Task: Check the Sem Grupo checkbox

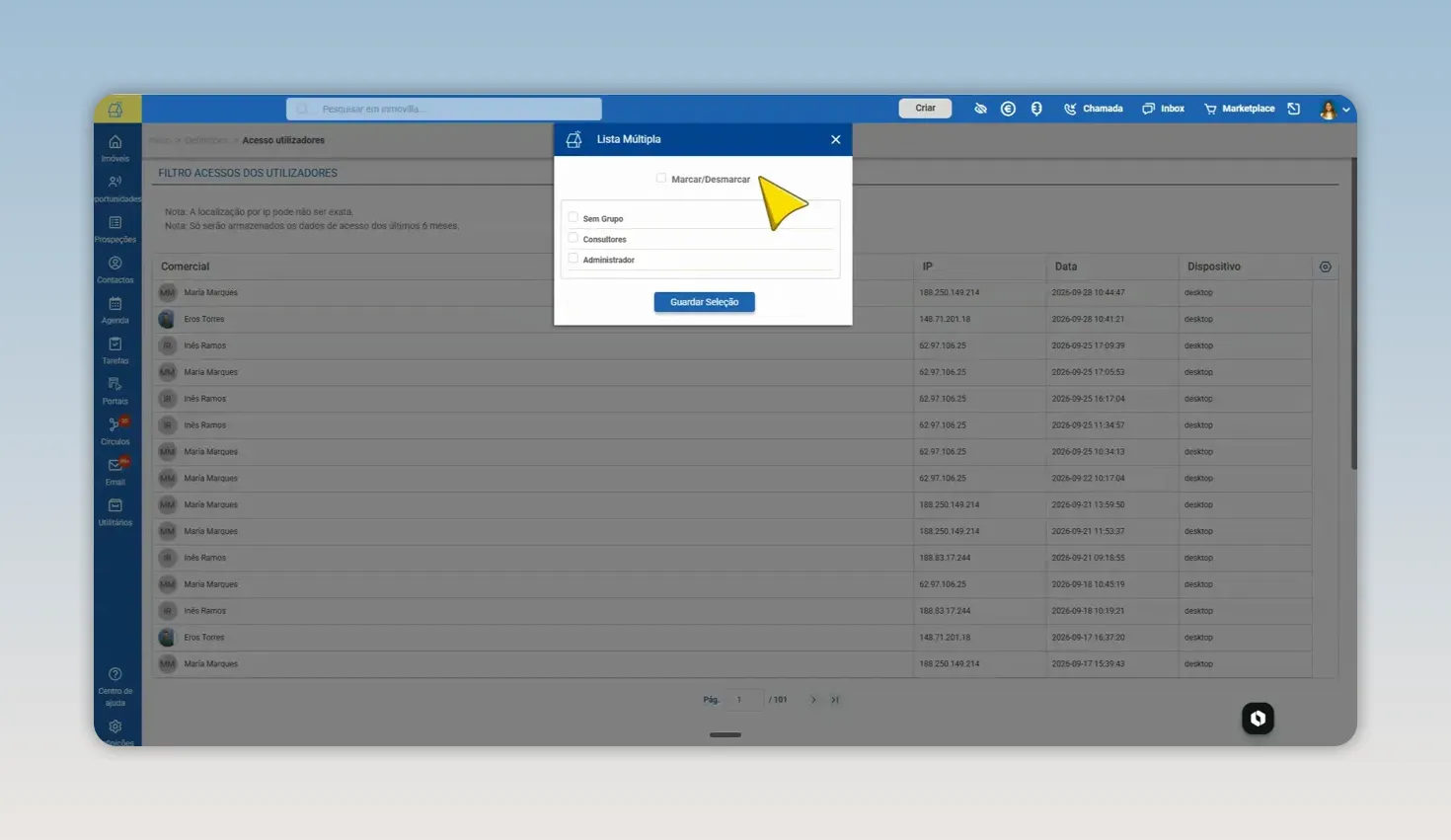Action: [x=573, y=217]
